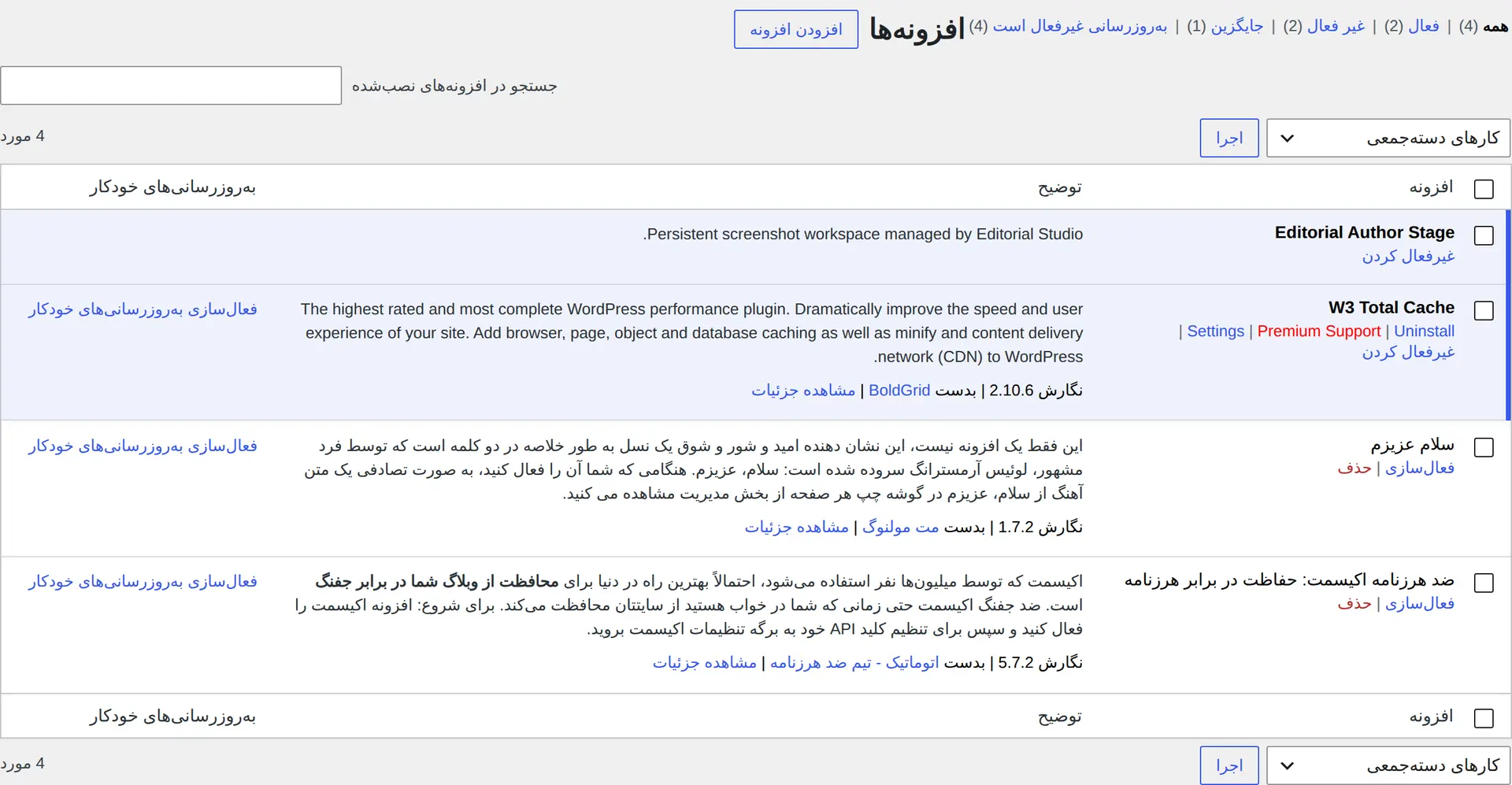The image size is (1512, 785).
Task: Click W3 Total Cache Uninstall link
Action: point(1424,331)
